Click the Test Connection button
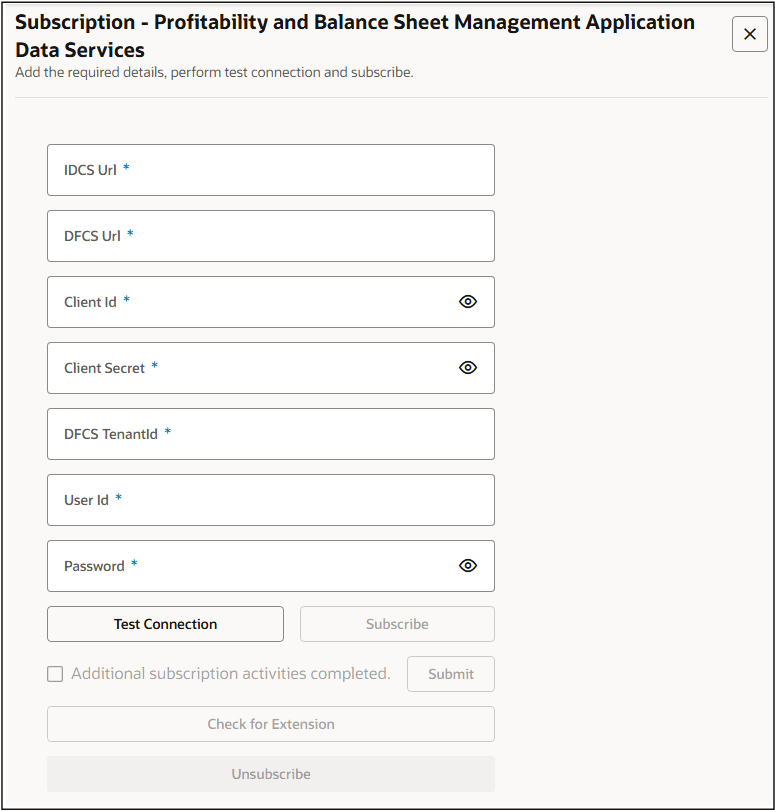This screenshot has width=775, height=812. [x=165, y=624]
